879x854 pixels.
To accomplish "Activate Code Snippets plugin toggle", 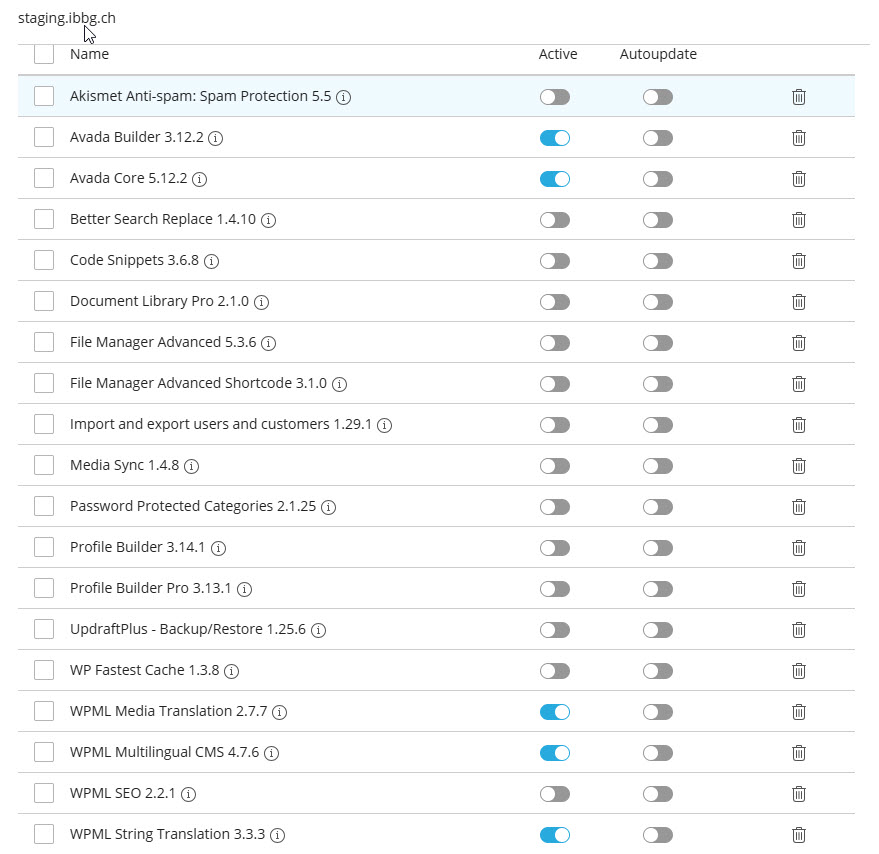I will point(555,261).
